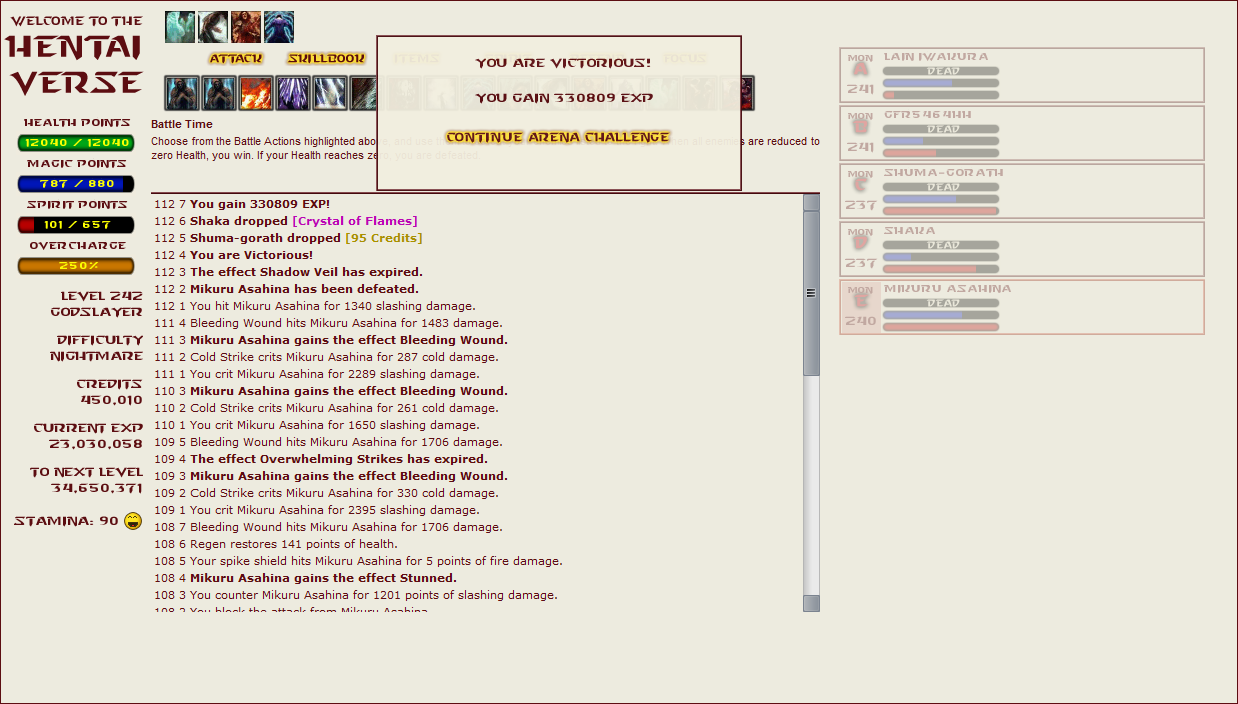Select dead monster Shaka name
1238x704 pixels.
tap(909, 231)
